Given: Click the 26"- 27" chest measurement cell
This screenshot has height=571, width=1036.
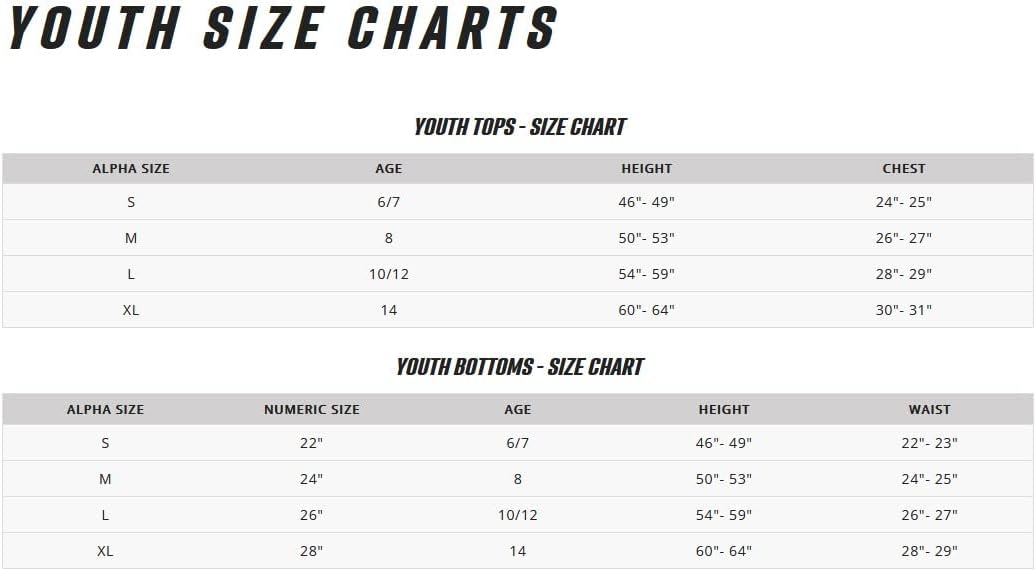Looking at the screenshot, I should point(904,238).
